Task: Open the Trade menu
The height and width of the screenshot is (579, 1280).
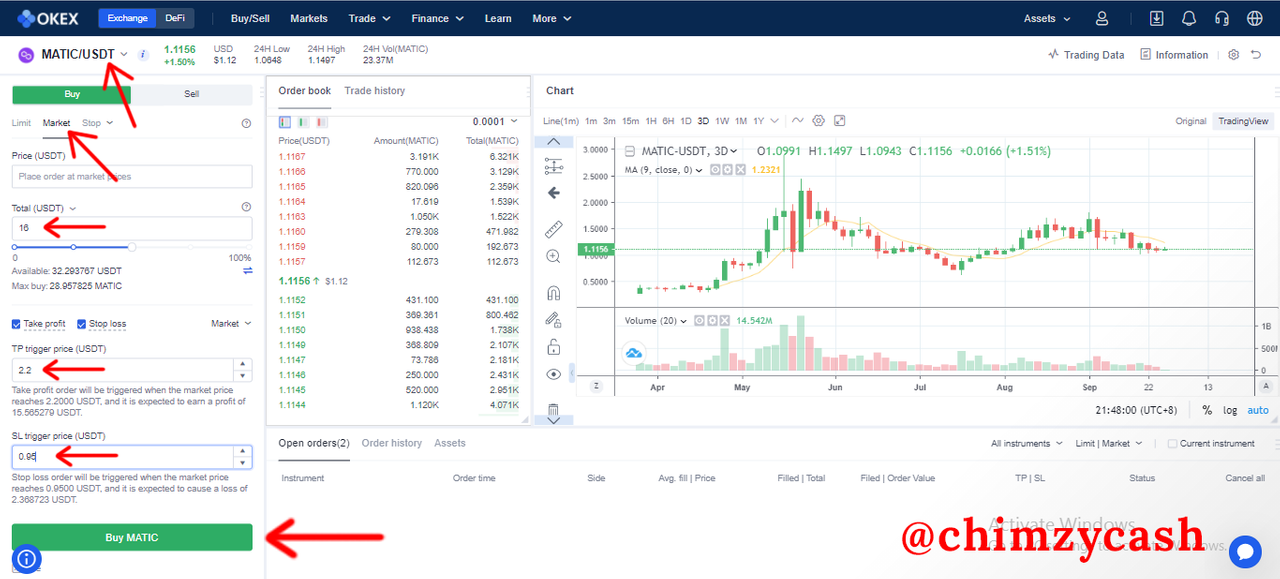Action: pos(369,18)
